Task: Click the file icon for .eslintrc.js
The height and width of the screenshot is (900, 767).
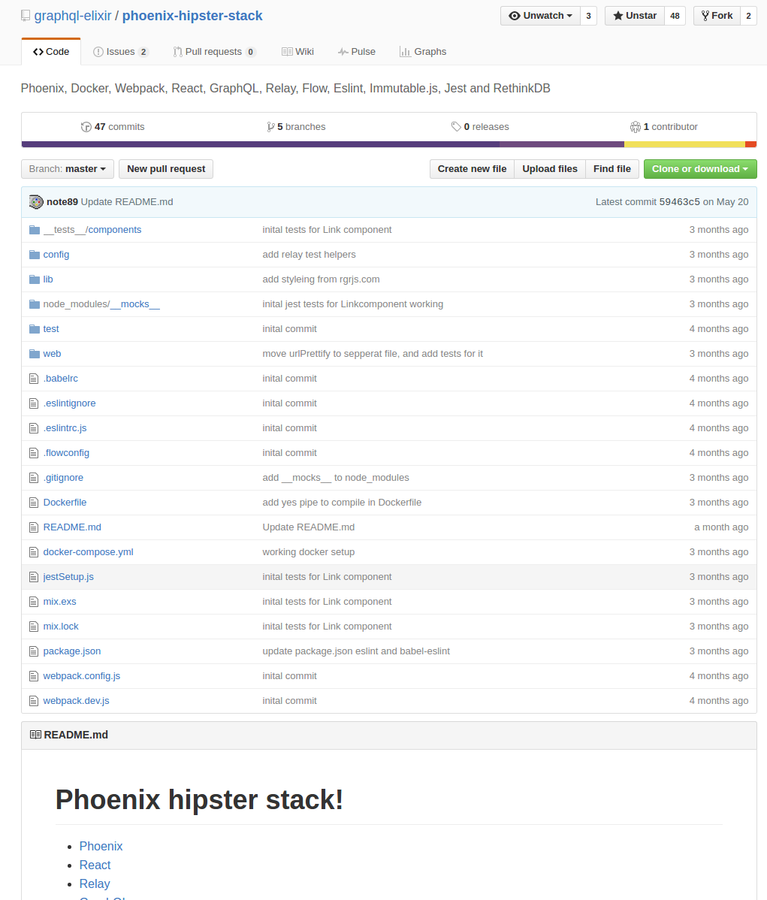Action: point(34,428)
